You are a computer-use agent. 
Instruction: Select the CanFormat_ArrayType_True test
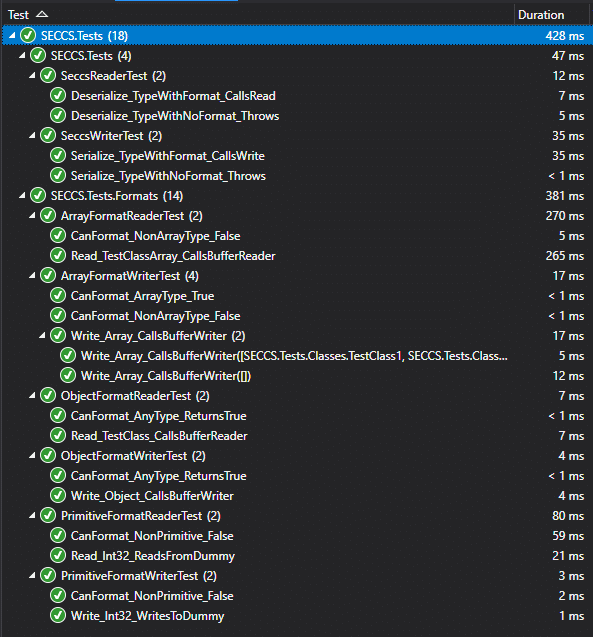coord(143,296)
